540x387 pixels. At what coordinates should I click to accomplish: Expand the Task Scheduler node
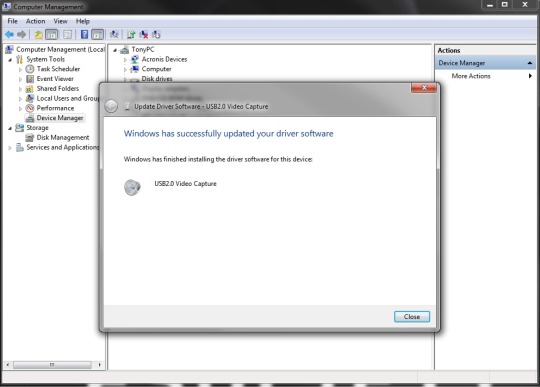tap(20, 69)
